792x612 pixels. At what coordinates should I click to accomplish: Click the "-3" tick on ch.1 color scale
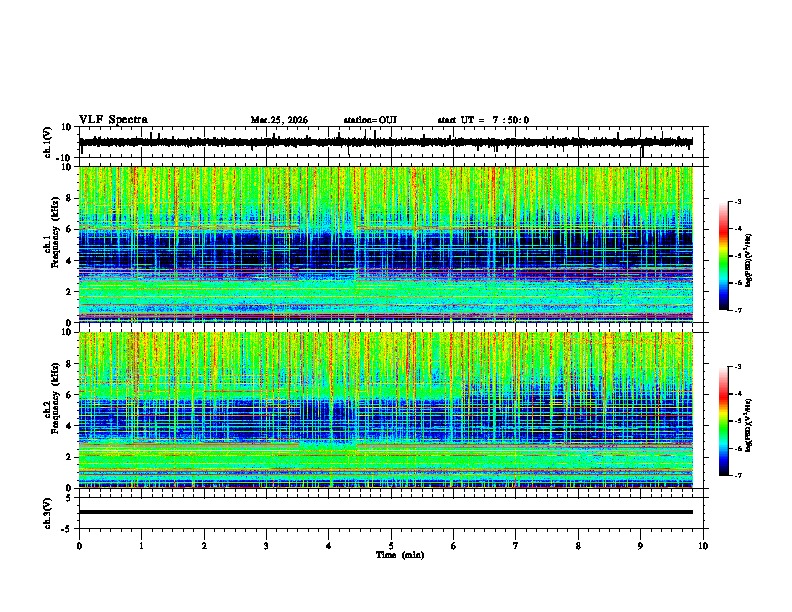pos(738,201)
